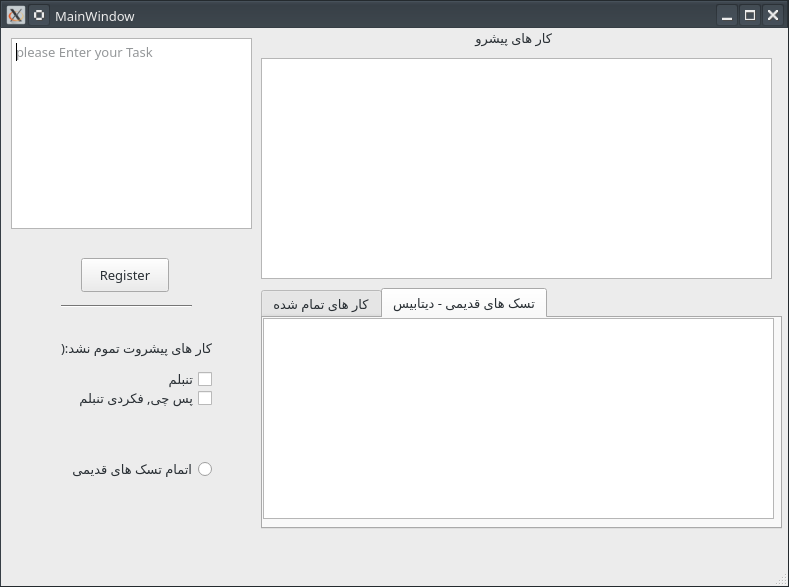
Task: Close the MainWindow window
Action: coord(773,16)
